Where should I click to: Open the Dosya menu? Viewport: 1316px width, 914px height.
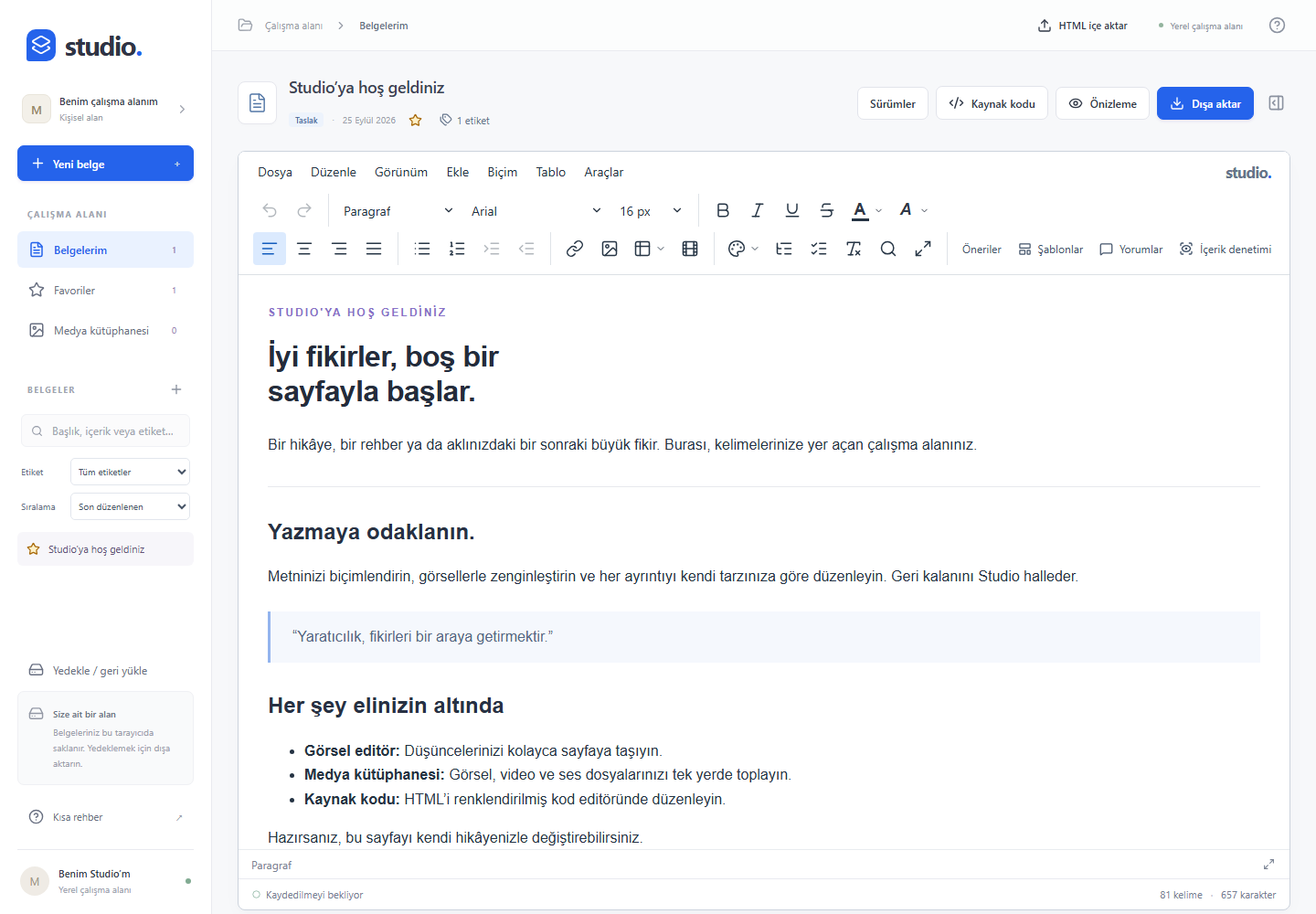point(275,172)
